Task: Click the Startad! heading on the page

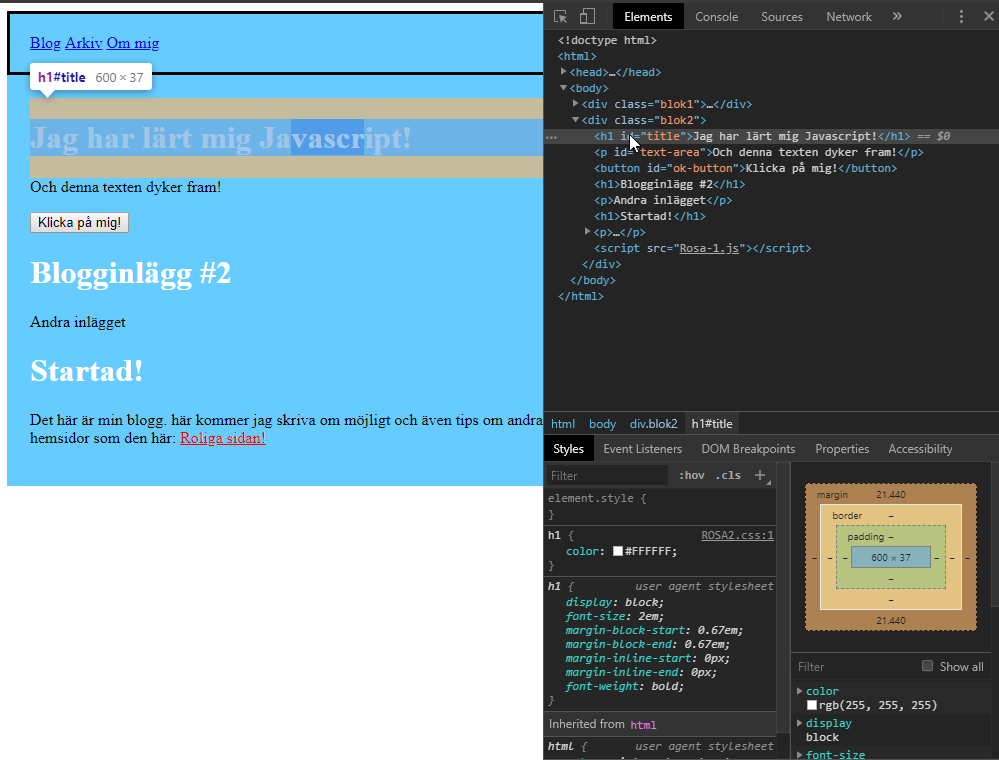Action: point(87,371)
